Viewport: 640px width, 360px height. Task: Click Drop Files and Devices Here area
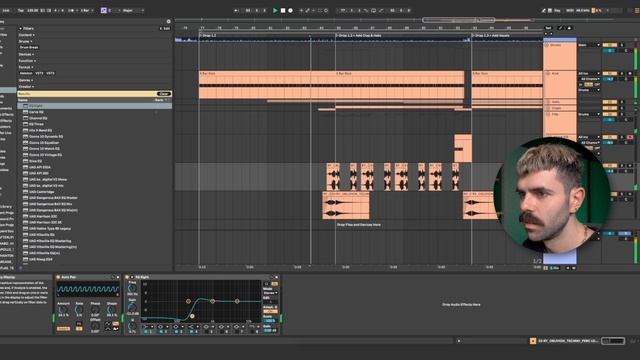(x=359, y=224)
